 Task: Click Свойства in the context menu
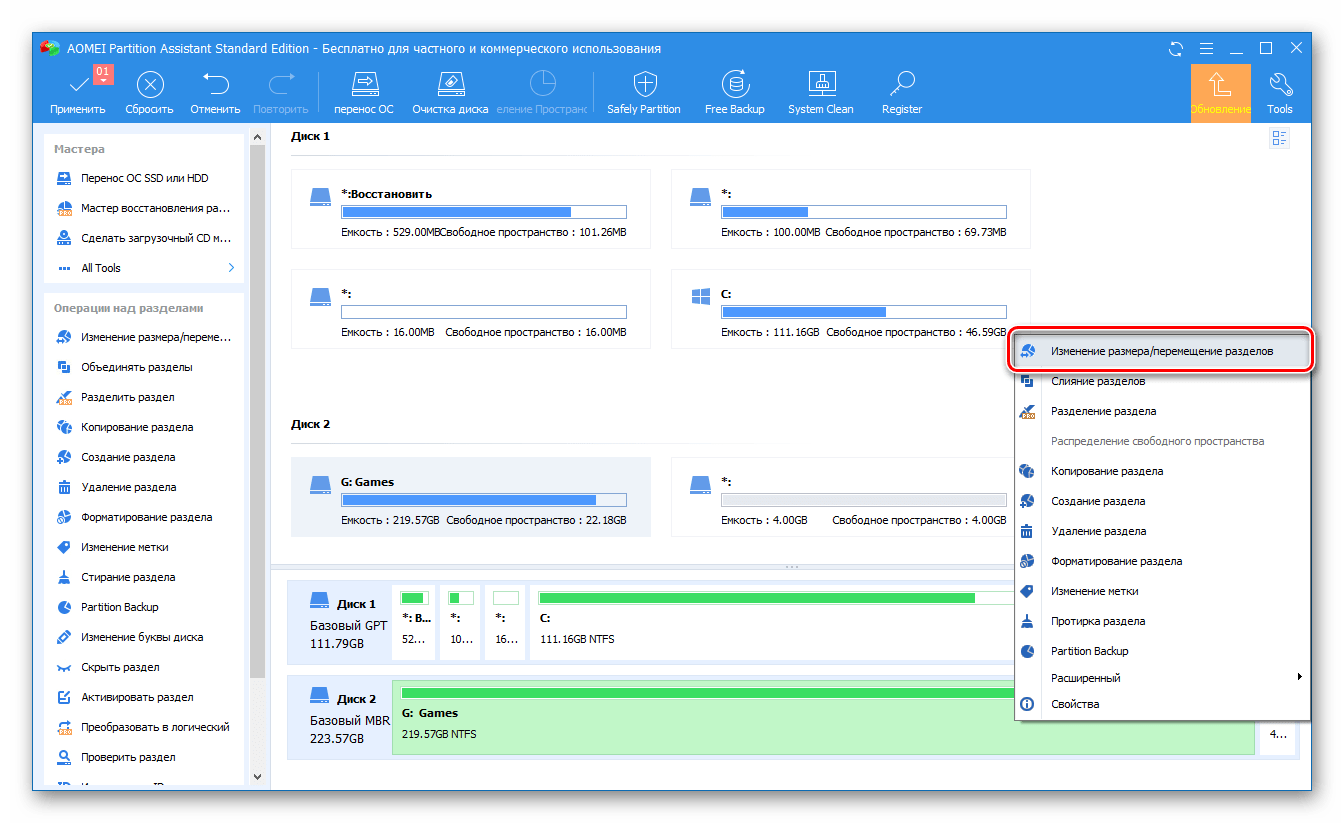click(1075, 704)
